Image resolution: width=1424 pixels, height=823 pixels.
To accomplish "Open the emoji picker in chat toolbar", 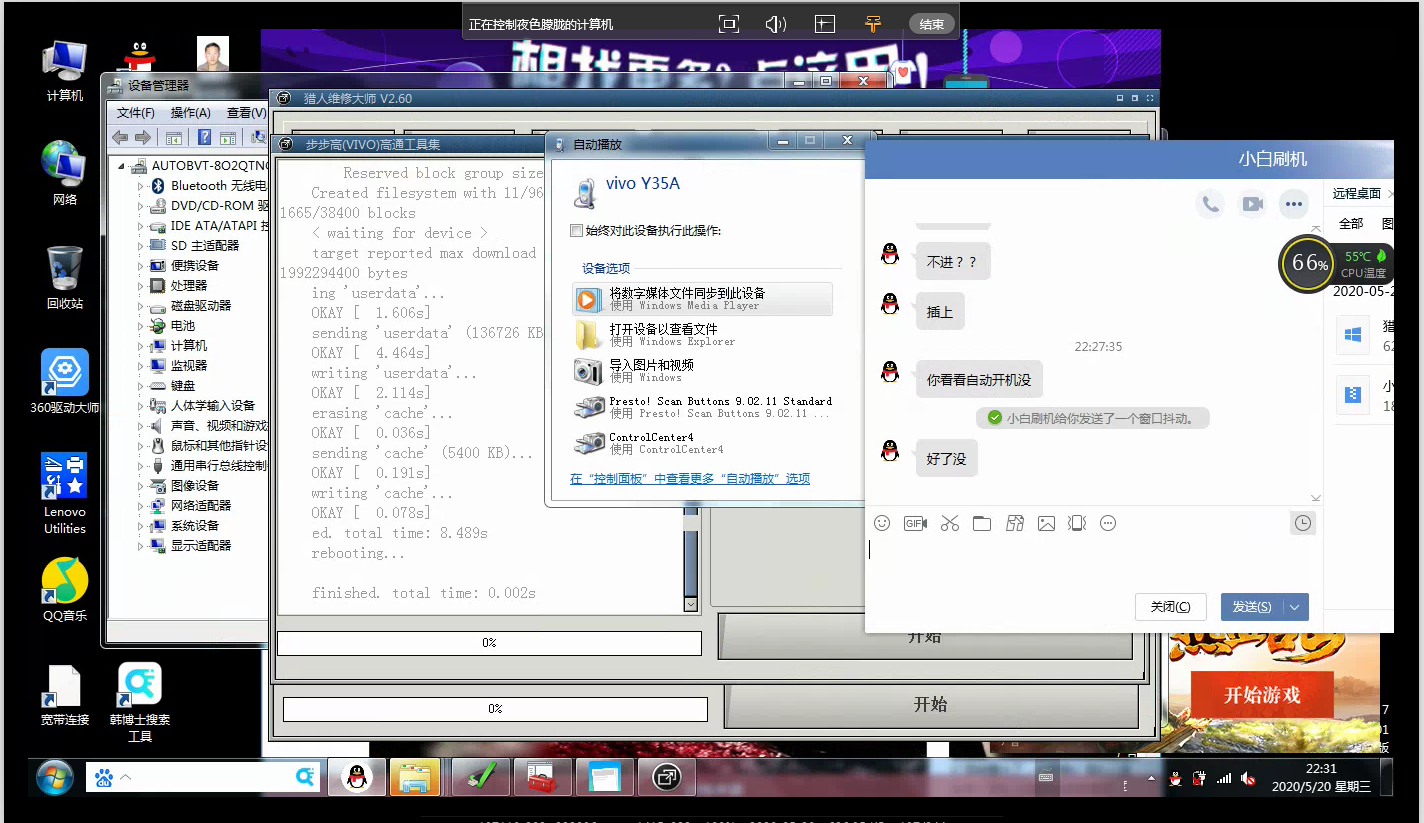I will click(882, 523).
